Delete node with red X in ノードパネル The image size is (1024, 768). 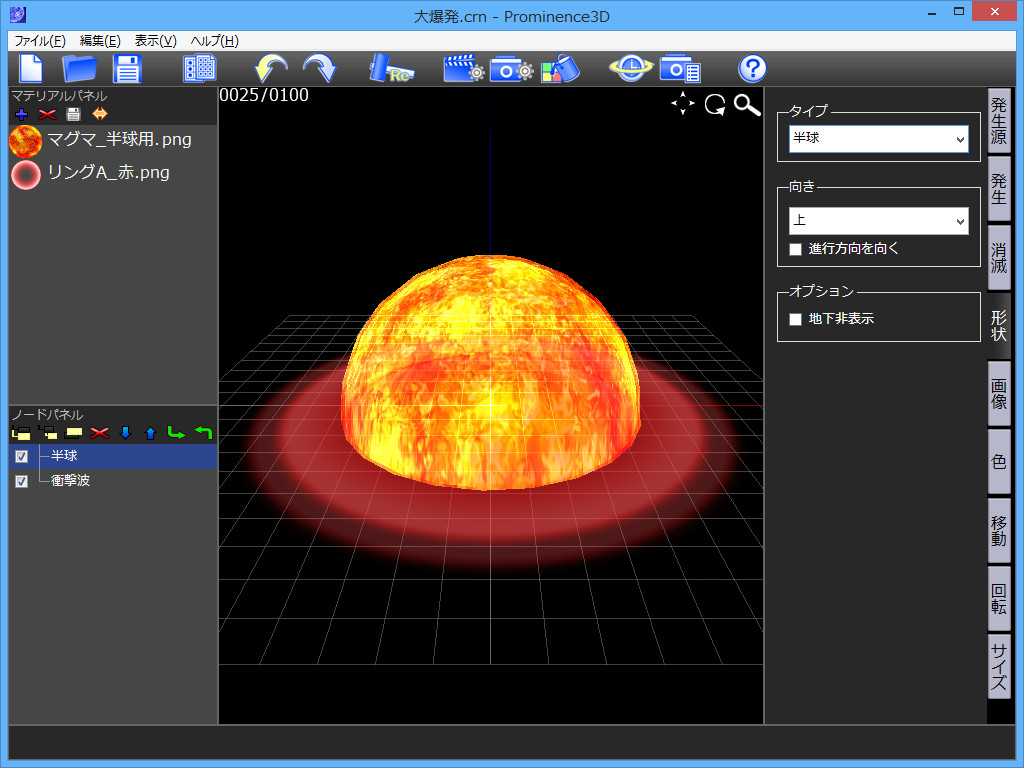click(x=99, y=433)
